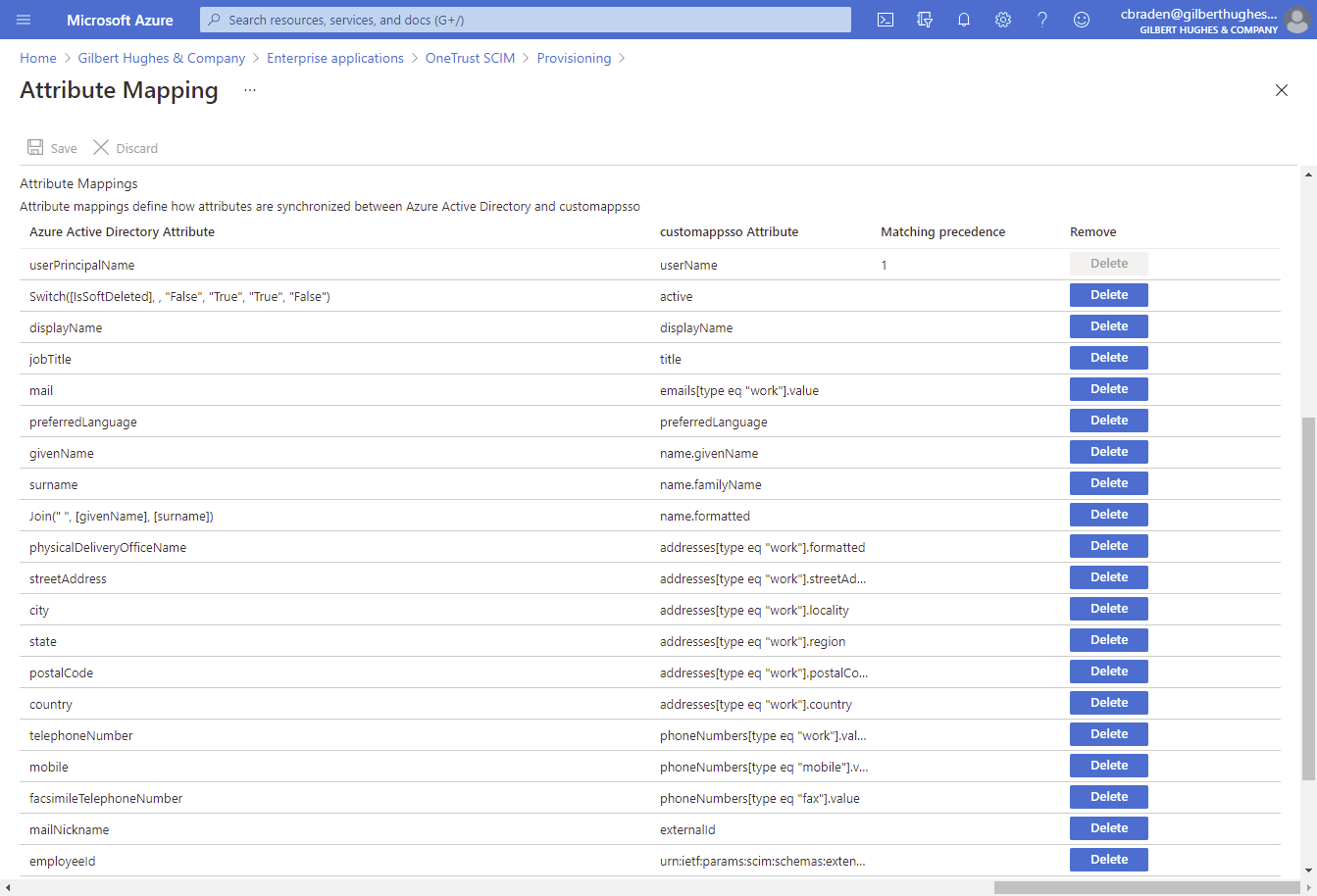Send feedback via the smiley icon
This screenshot has height=896, width=1317.
1081,20
